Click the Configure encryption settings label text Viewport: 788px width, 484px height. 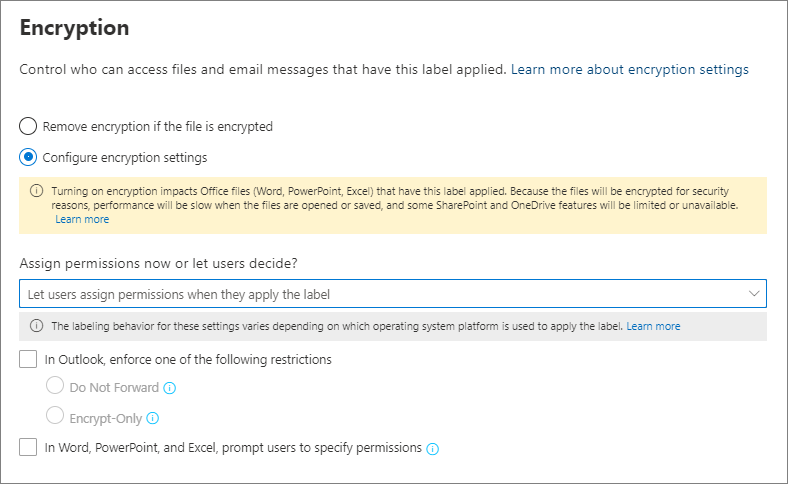coord(125,158)
